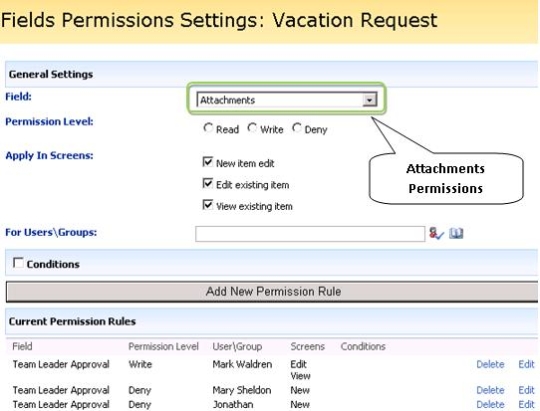
Task: Uncheck the New item edit checkbox
Action: pos(208,162)
